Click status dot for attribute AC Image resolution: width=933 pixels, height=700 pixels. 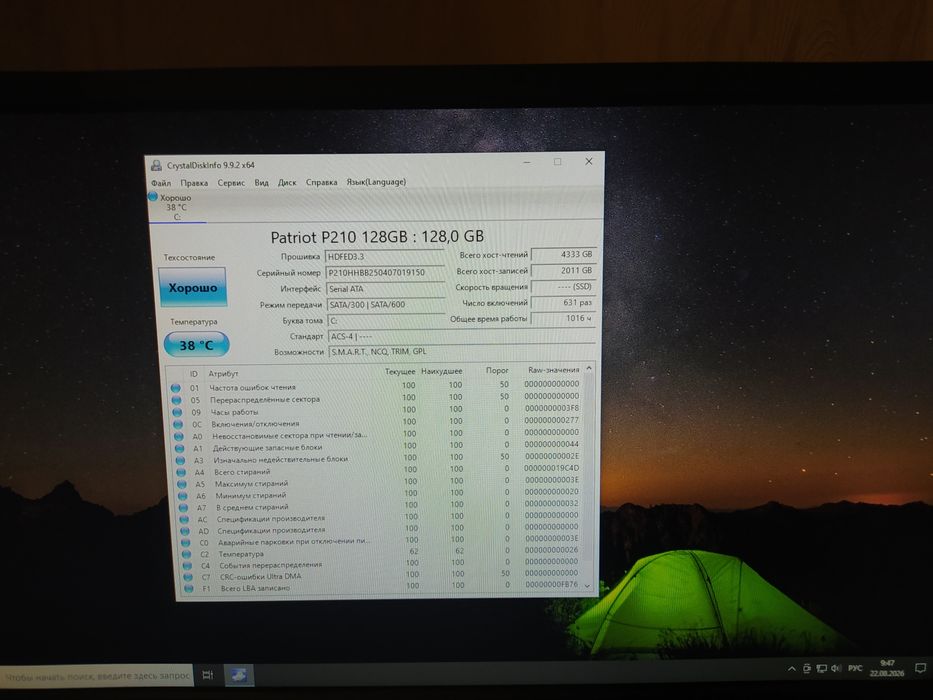click(x=184, y=519)
